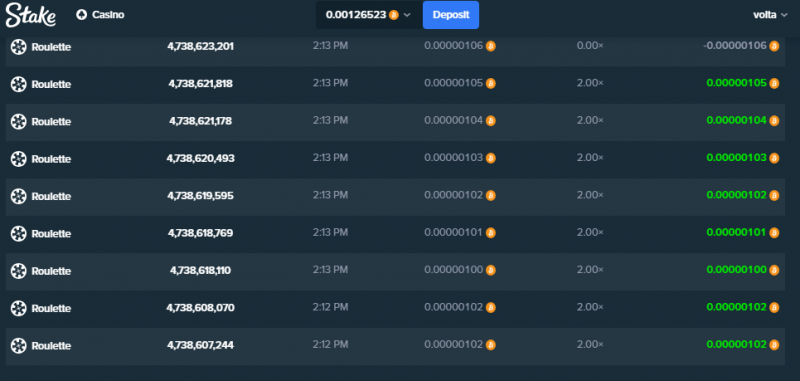Screen dimensions: 800x381
Task: Click bitcoin icon next to green profit 0.00000104
Action: (x=774, y=121)
